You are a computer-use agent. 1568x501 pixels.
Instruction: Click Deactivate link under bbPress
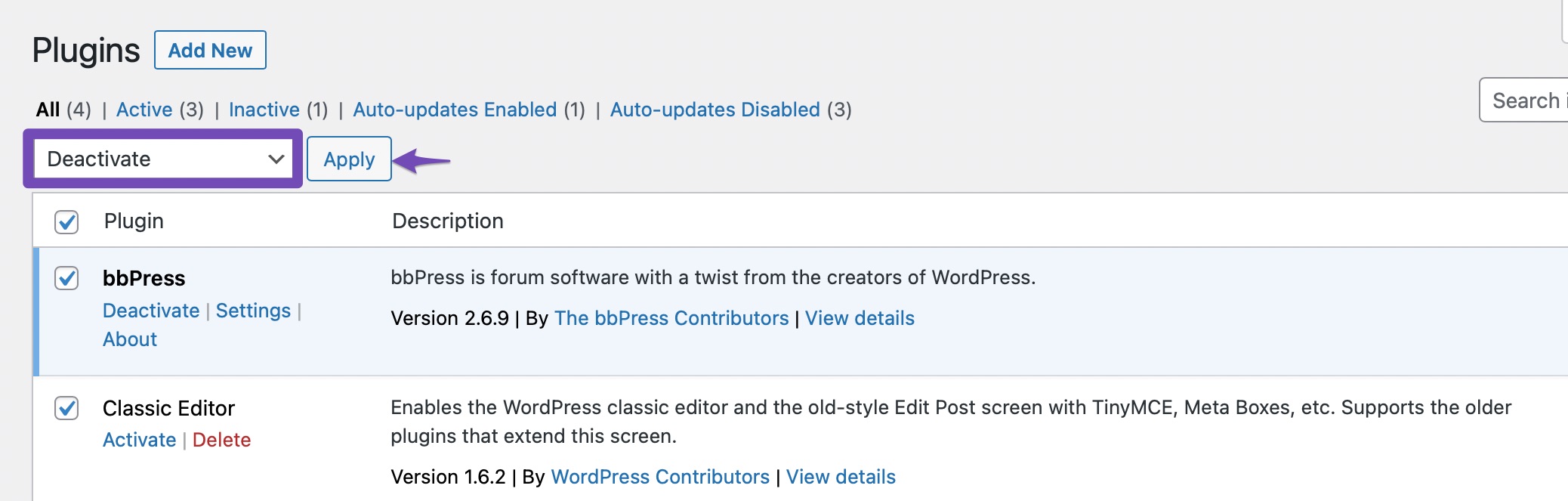(151, 311)
